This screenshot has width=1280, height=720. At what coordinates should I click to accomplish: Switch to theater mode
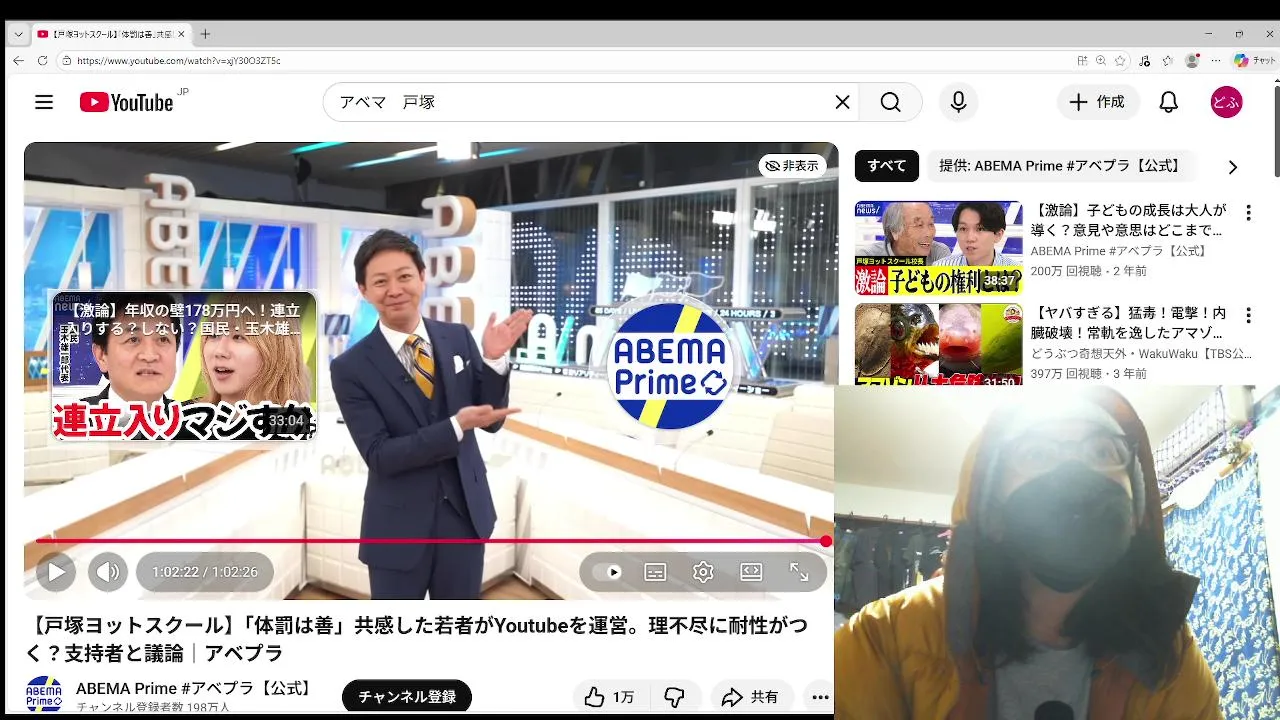point(751,572)
